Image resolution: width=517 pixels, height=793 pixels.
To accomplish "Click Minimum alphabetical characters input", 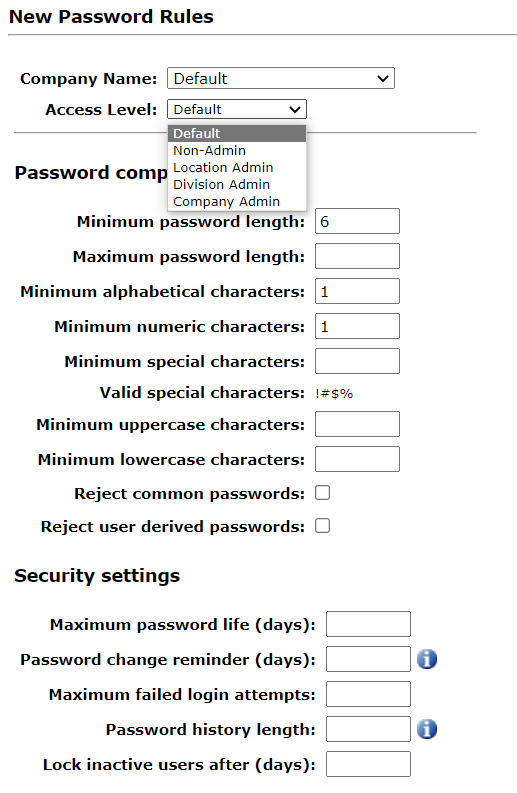I will click(357, 291).
